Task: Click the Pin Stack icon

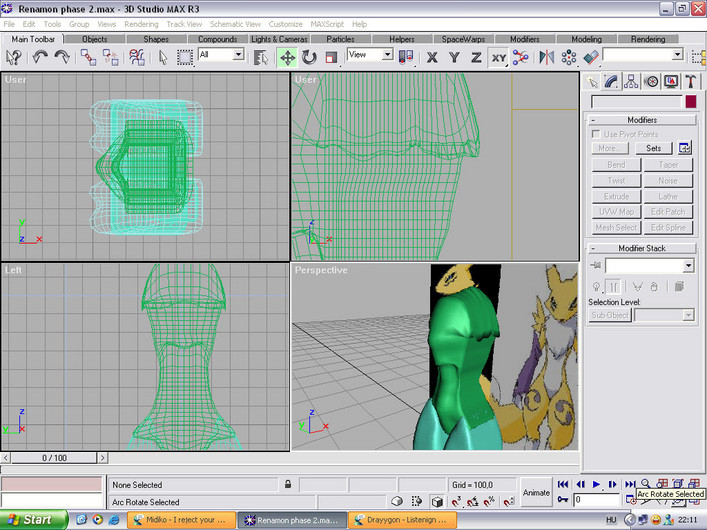Action: 596,265
